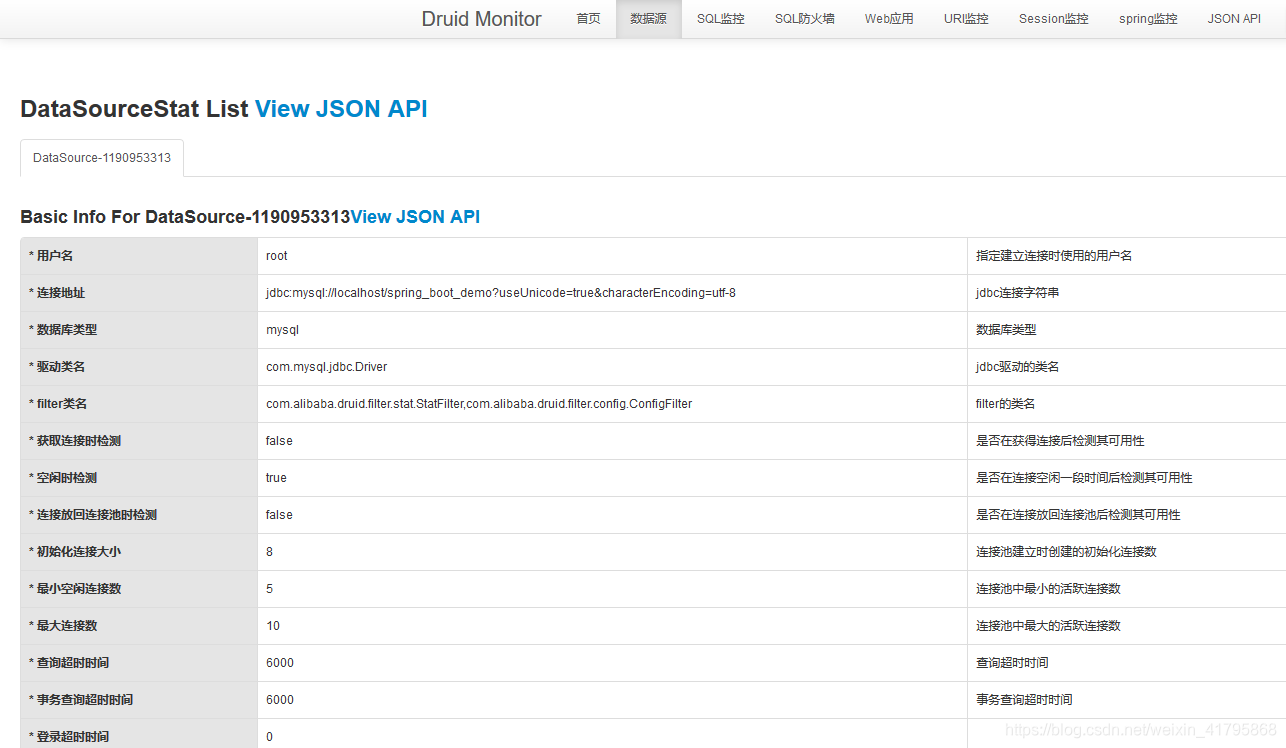1286x748 pixels.
Task: Click value 5 for 最小空闲连接数
Action: pyautogui.click(x=269, y=589)
